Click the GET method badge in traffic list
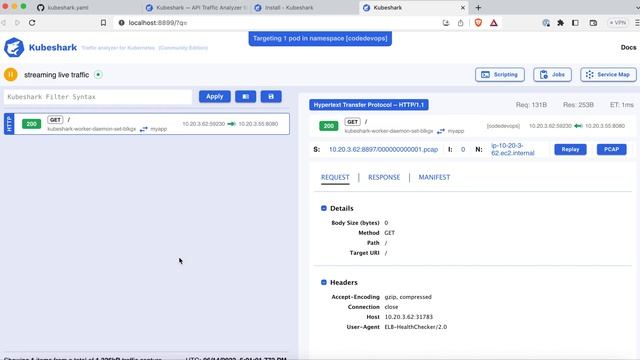The image size is (640, 360). coord(55,120)
